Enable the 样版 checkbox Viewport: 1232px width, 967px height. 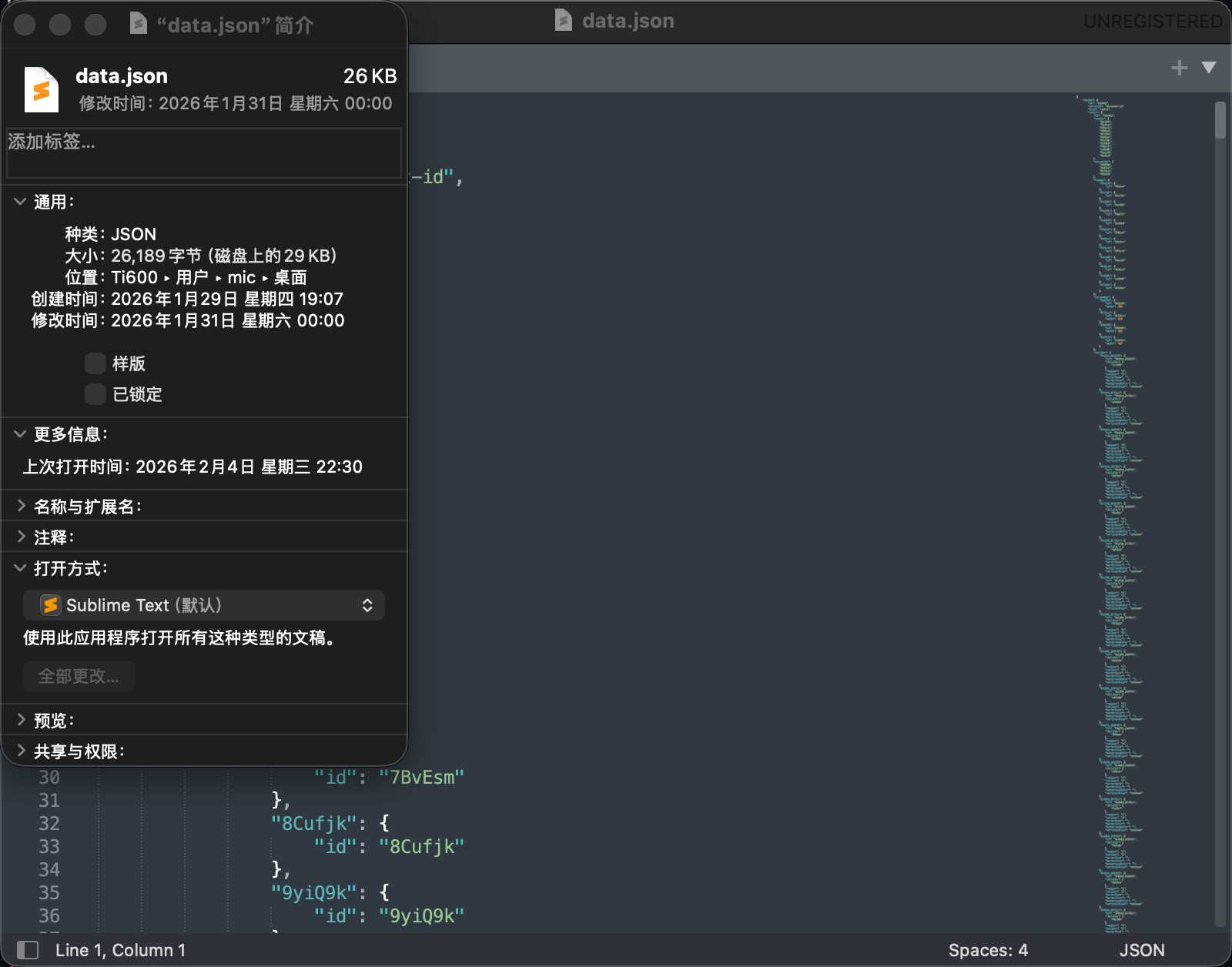[95, 363]
